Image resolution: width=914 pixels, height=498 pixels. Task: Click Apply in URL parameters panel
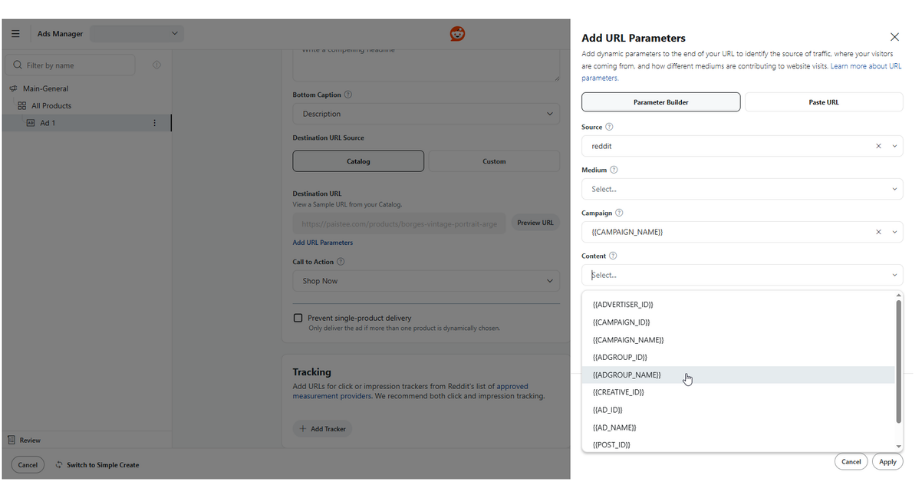[x=888, y=462]
